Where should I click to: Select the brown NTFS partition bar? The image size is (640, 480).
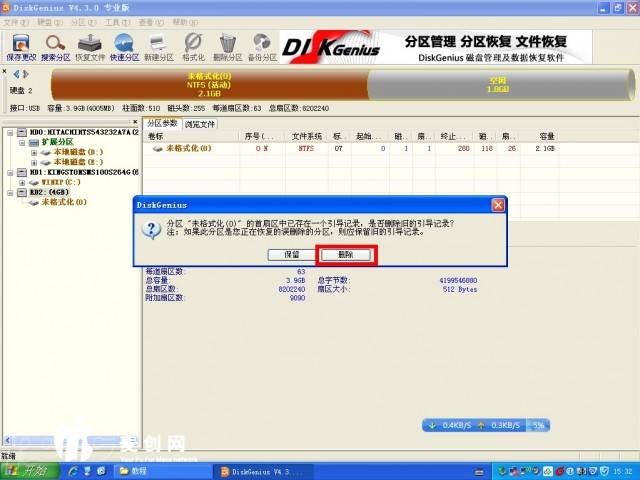pos(208,85)
